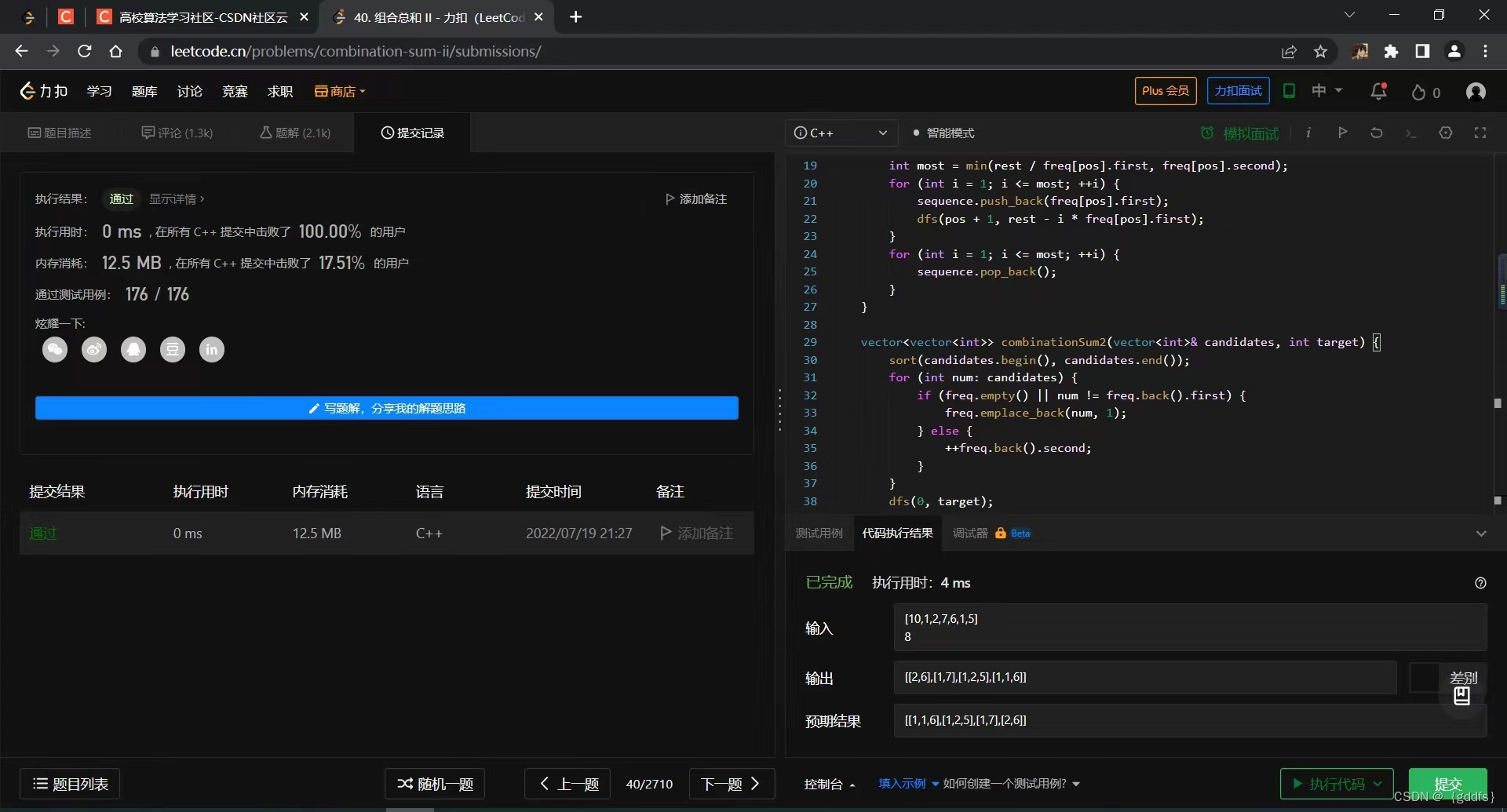Bookmark this page with the star

(1321, 52)
